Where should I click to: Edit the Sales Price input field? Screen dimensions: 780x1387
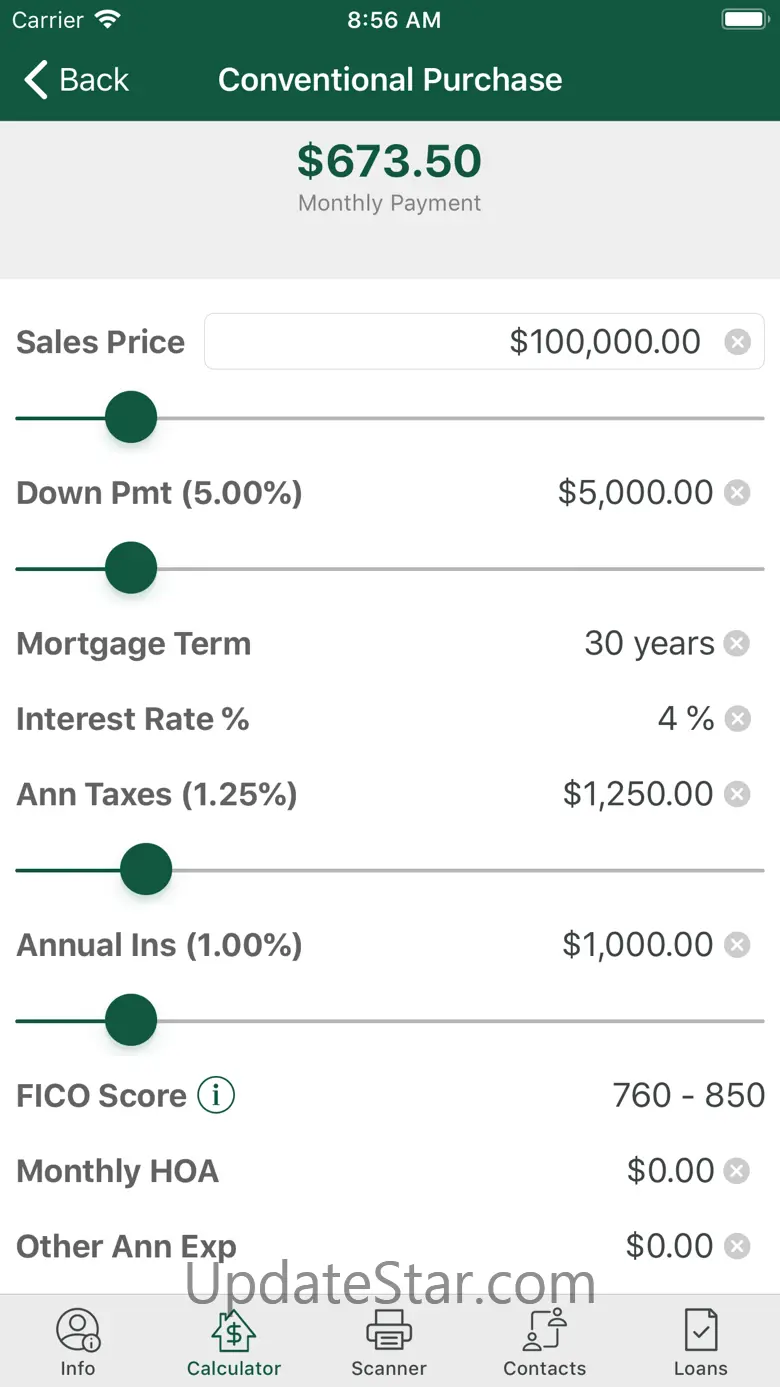click(484, 342)
